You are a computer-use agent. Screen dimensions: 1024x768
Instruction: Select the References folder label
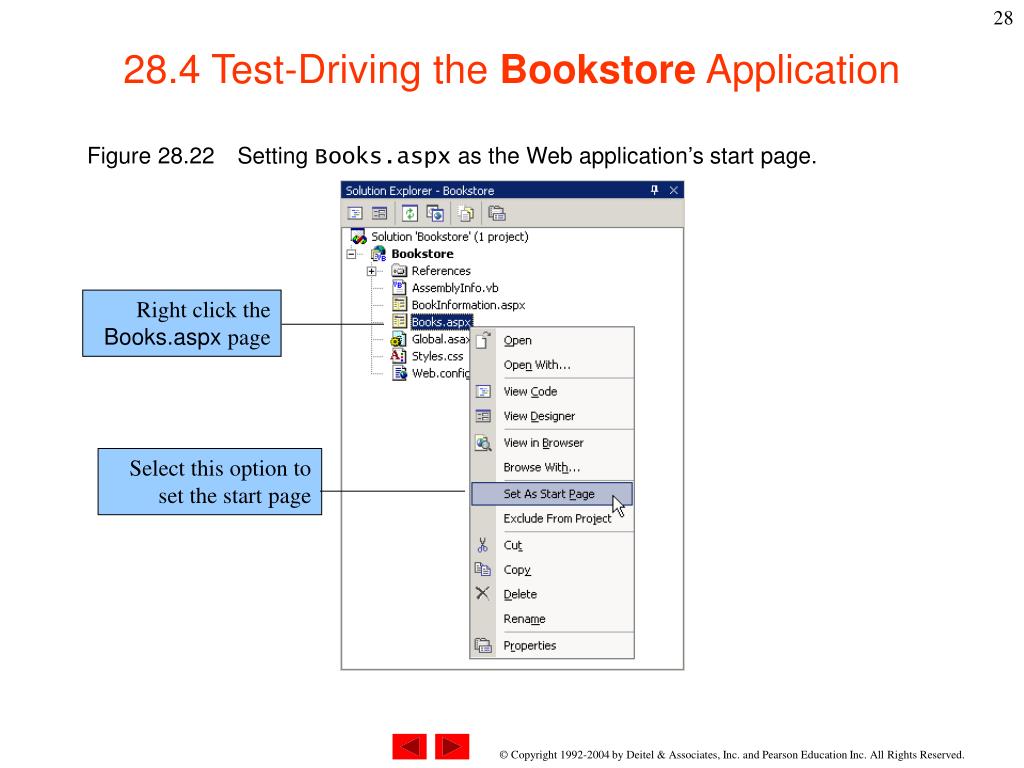441,271
